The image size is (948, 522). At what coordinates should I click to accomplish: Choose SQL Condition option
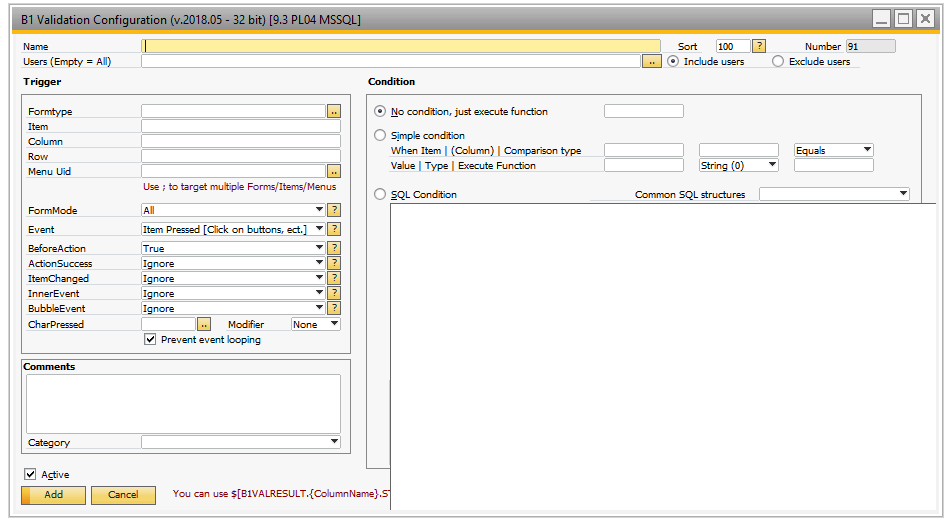pos(380,194)
